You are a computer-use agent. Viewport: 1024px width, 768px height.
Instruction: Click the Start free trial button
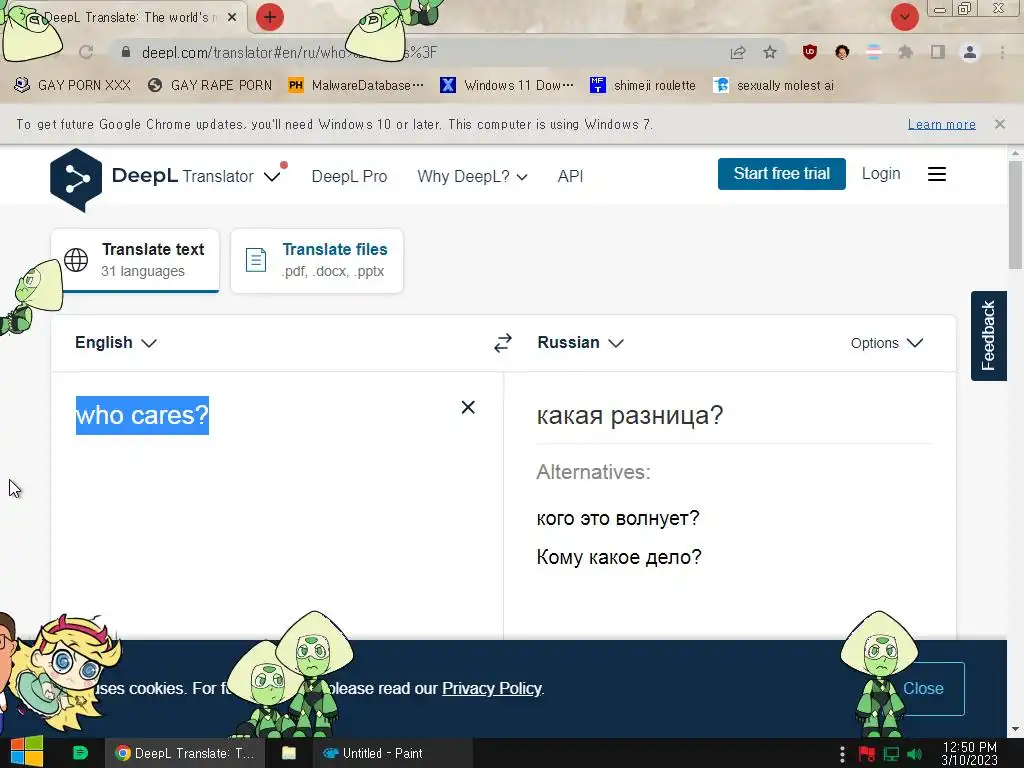(x=782, y=174)
